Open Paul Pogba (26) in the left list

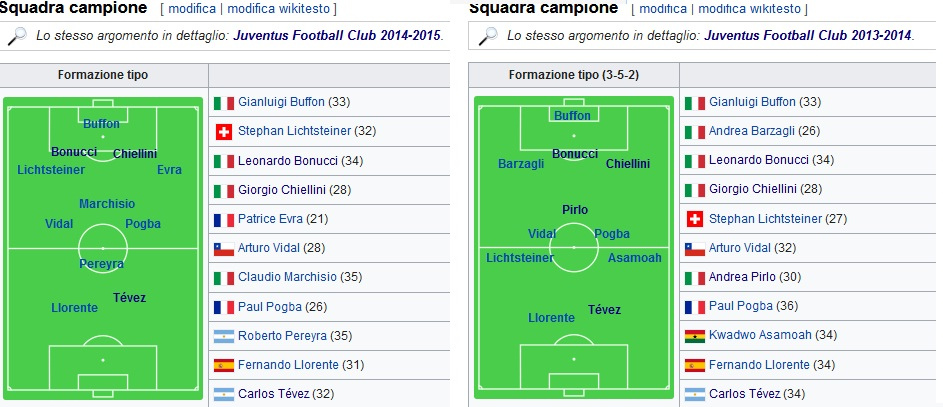pyautogui.click(x=283, y=307)
